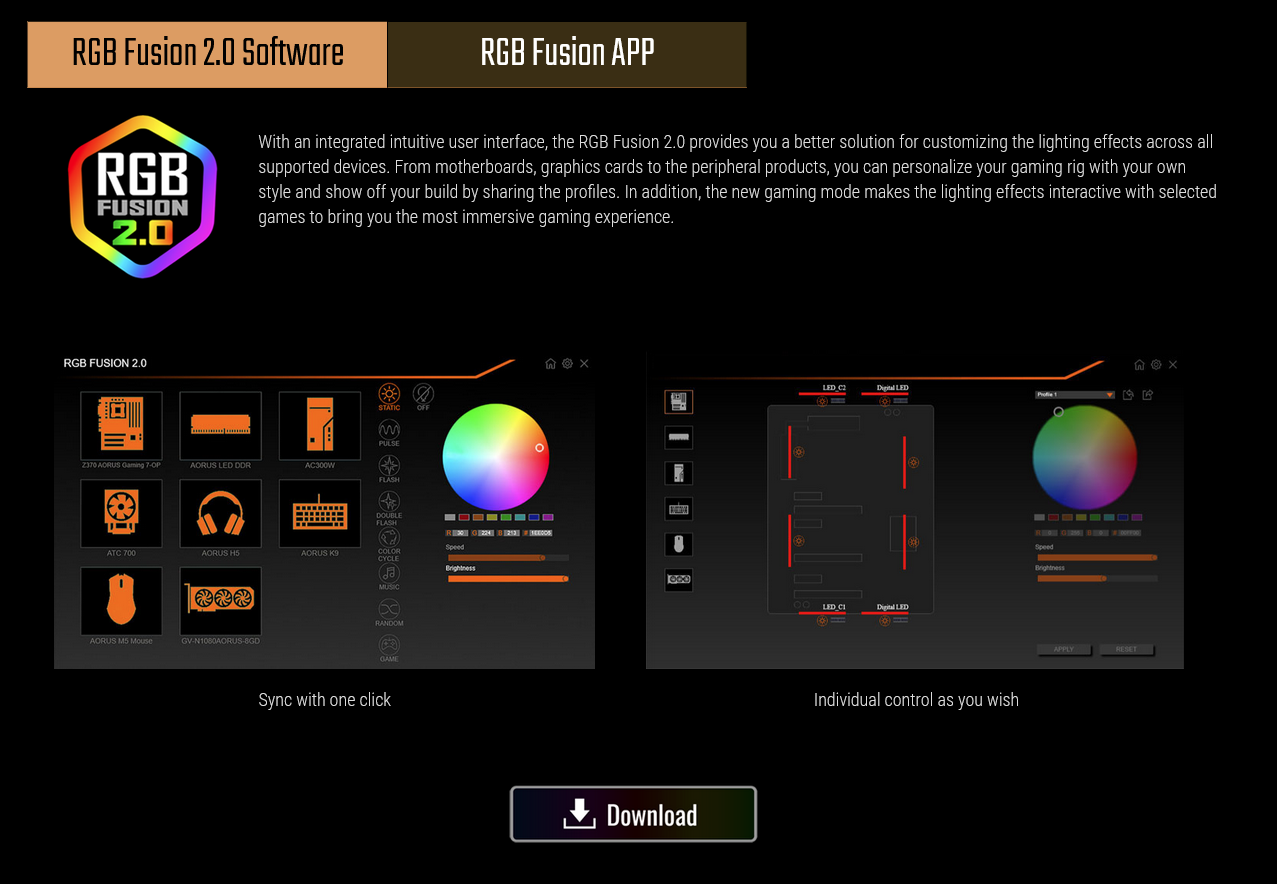The width and height of the screenshot is (1277, 884).
Task: Click the Speed slider in right screenshot
Action: 1097,557
